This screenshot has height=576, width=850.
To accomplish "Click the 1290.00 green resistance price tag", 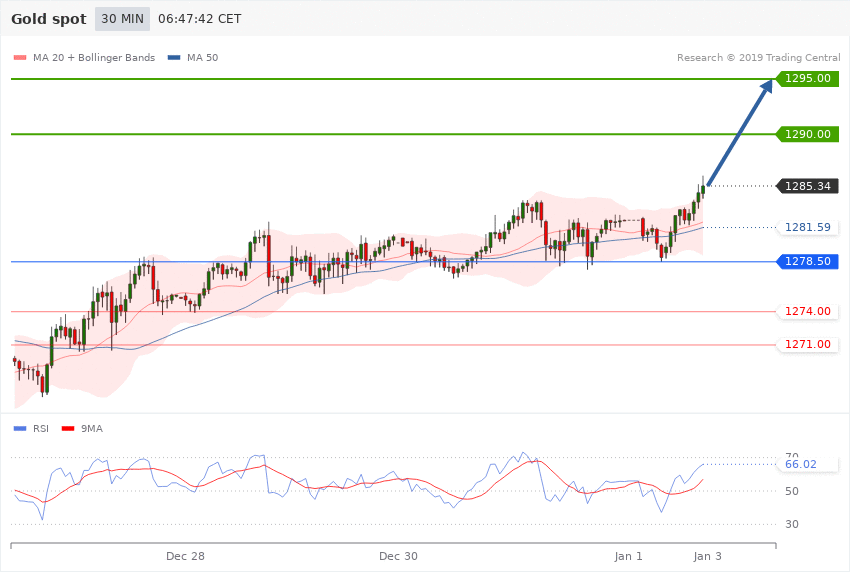I will pos(808,134).
